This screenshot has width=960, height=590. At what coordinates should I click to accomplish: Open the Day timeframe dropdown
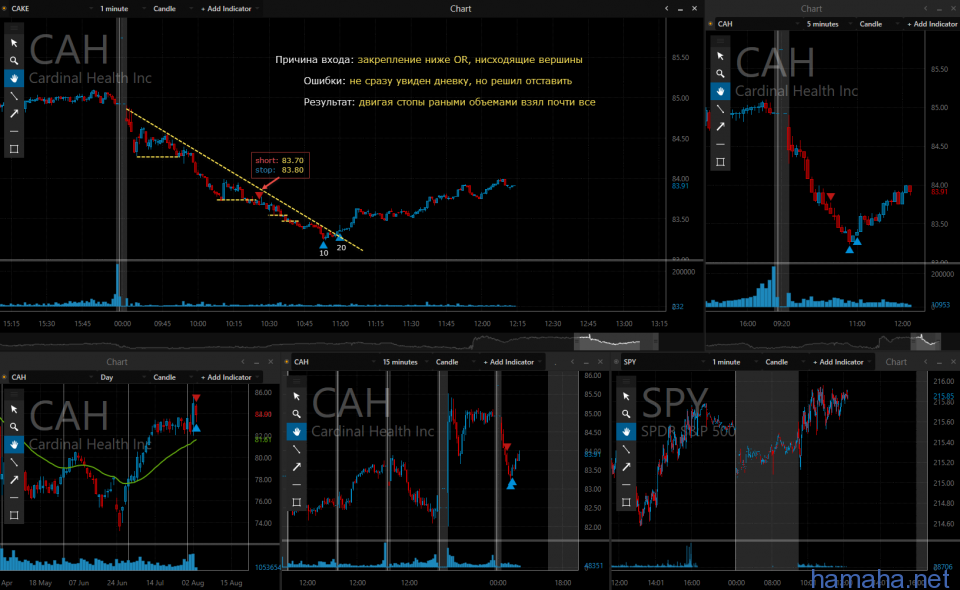121,377
